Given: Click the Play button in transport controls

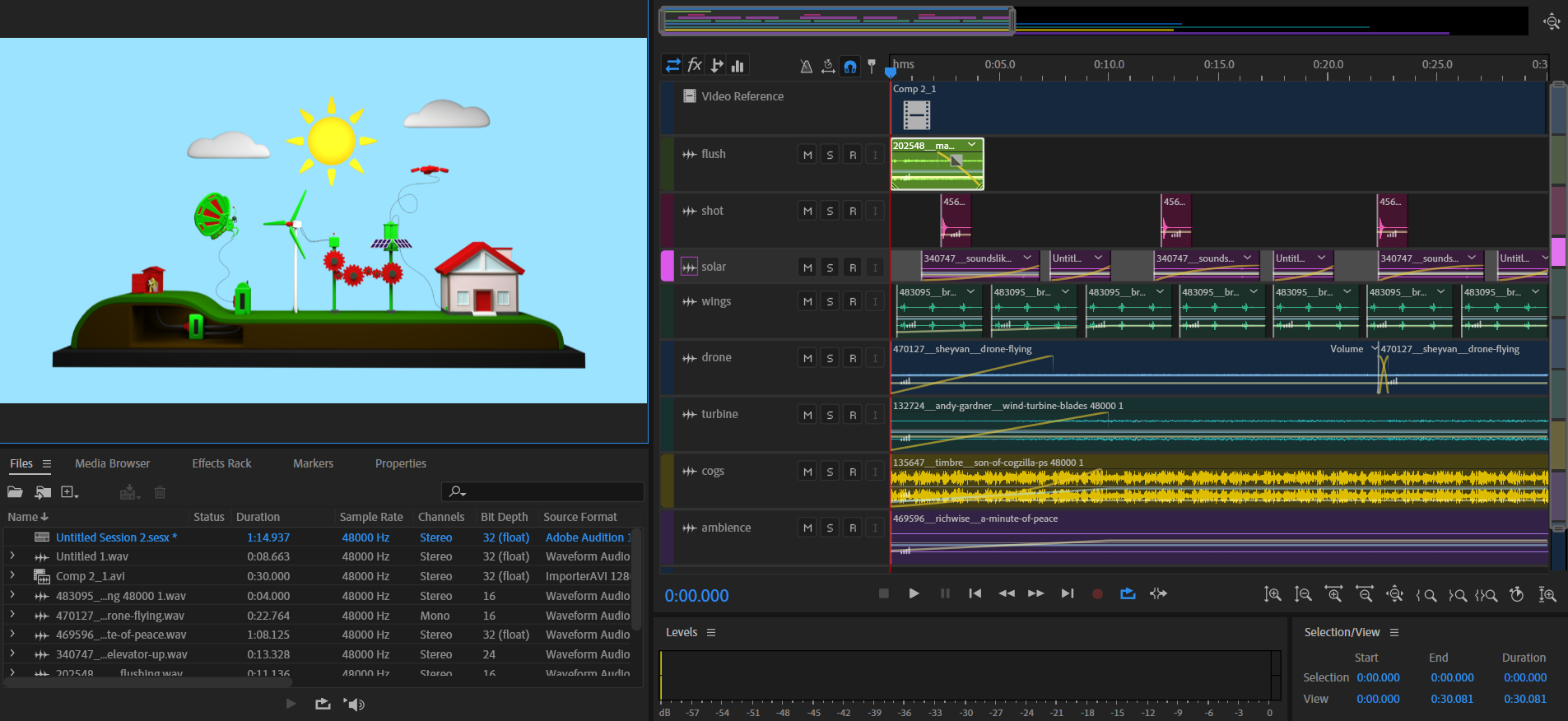Looking at the screenshot, I should [914, 593].
